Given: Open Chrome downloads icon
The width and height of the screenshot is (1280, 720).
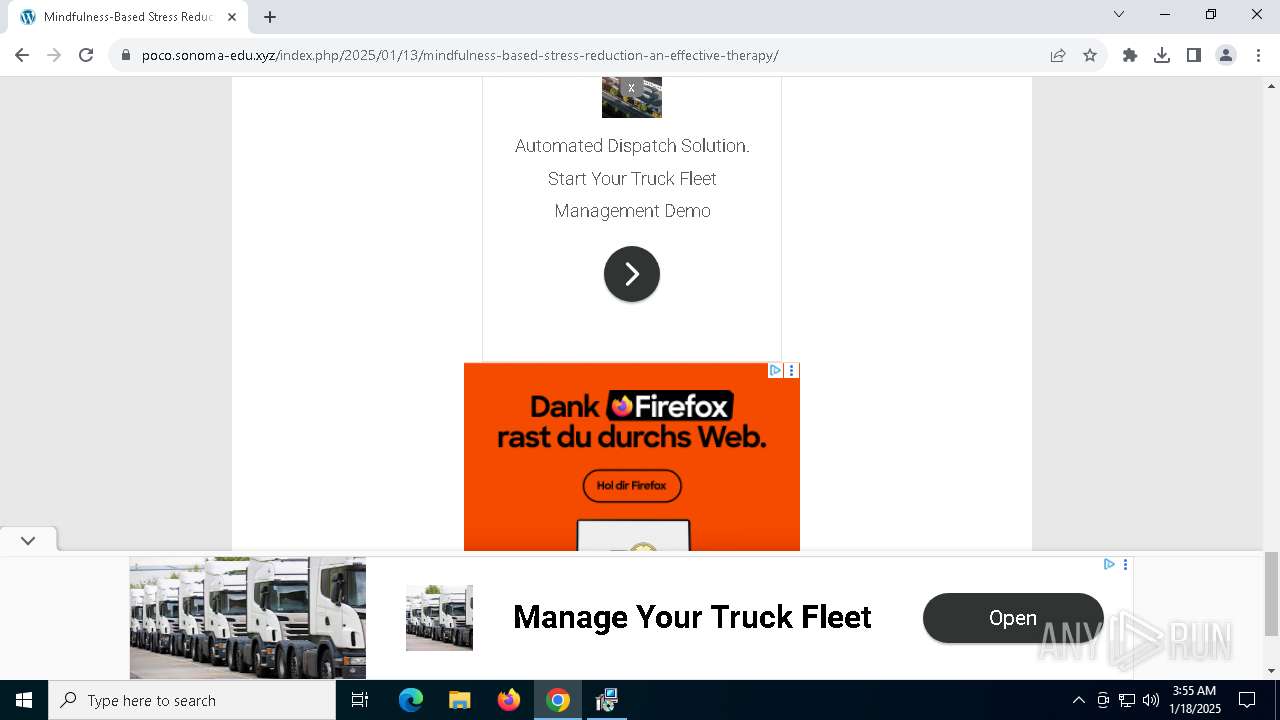Looking at the screenshot, I should tap(1162, 55).
